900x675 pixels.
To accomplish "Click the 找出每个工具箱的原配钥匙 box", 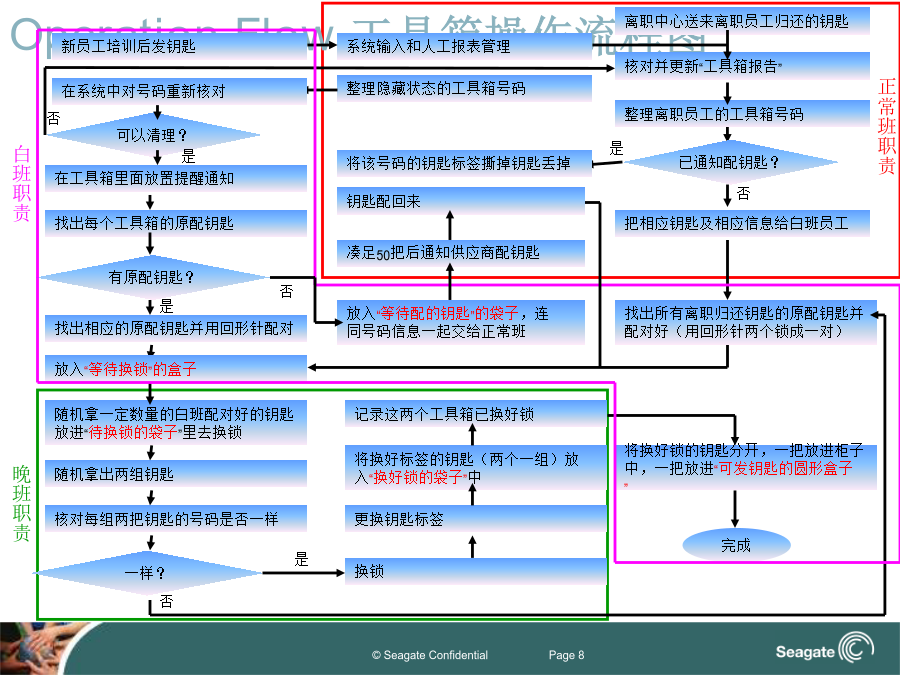I will click(x=176, y=223).
